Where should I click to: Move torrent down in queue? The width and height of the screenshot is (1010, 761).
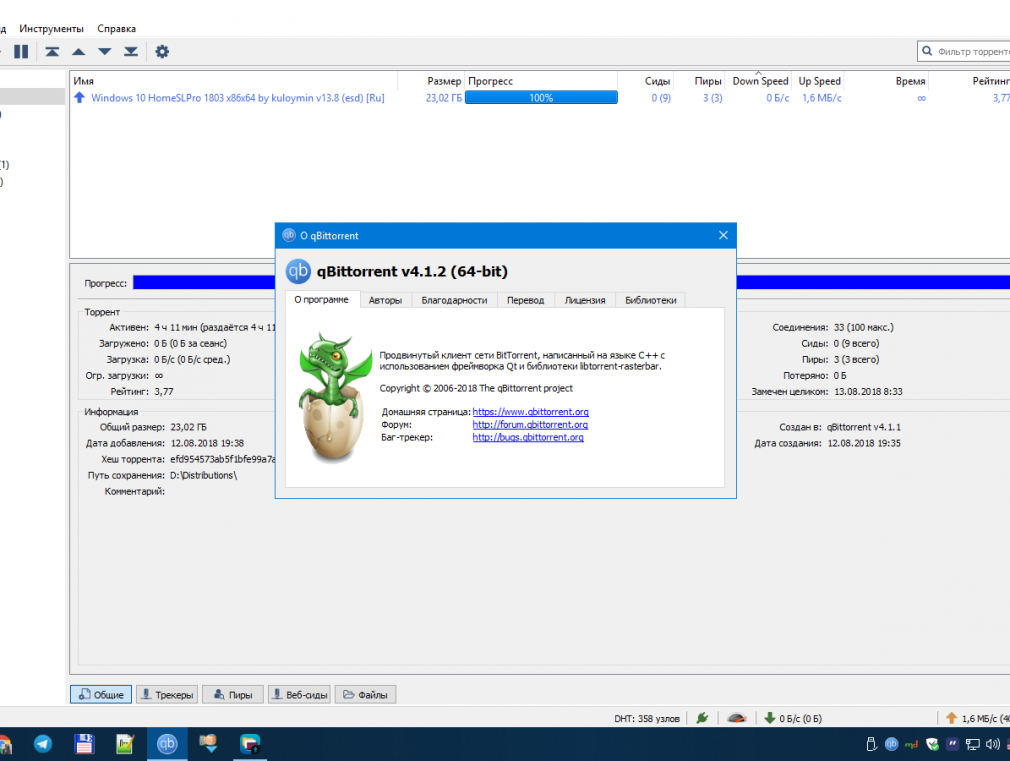pos(104,52)
